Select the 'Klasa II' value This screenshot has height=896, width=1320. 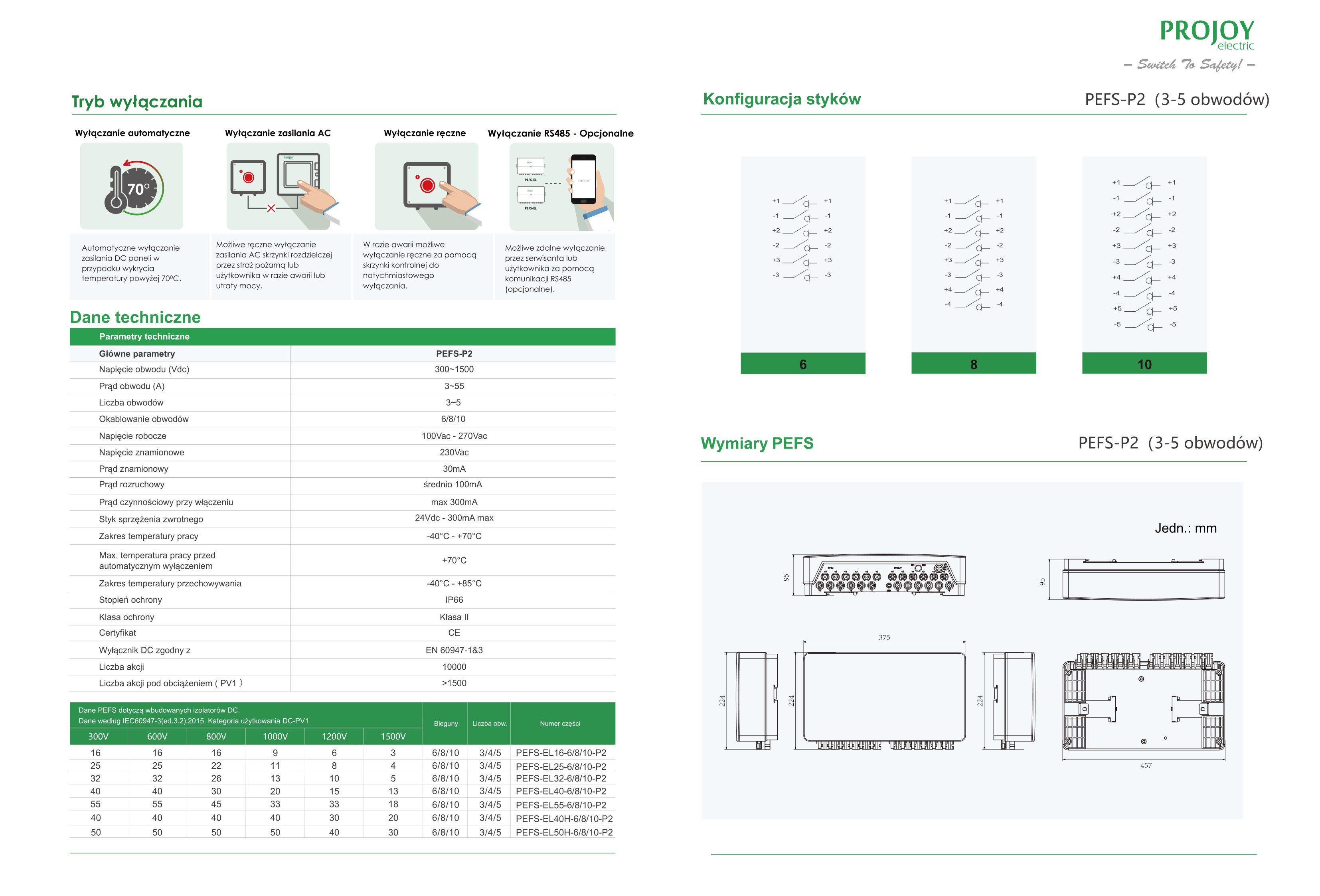pos(454,617)
